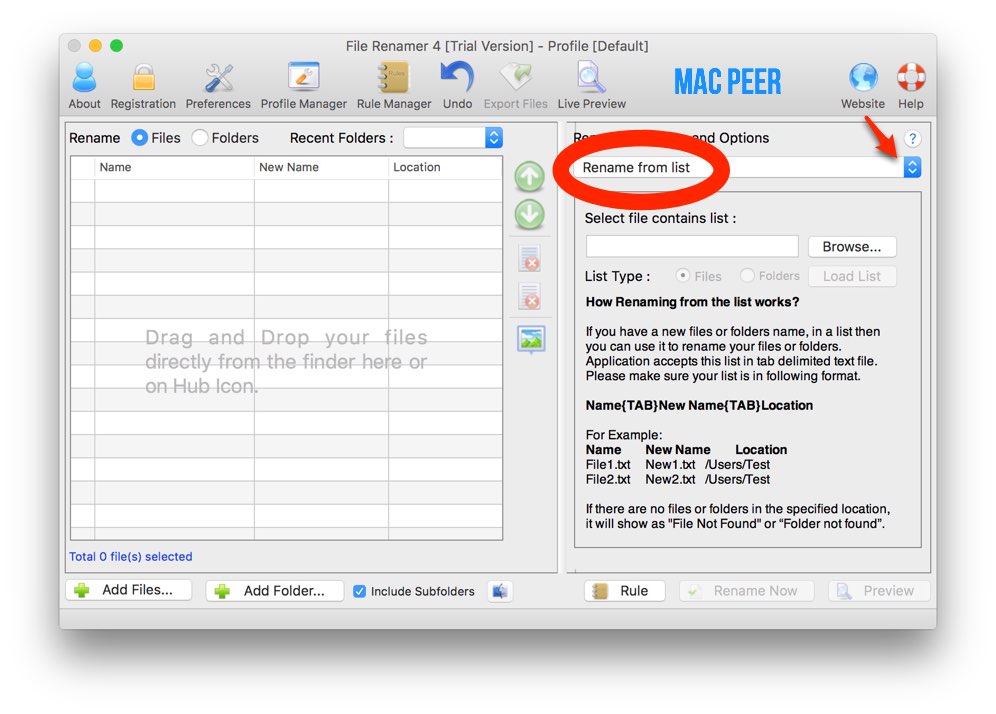Choose Folders as List Type
The height and width of the screenshot is (714, 996).
click(x=747, y=276)
